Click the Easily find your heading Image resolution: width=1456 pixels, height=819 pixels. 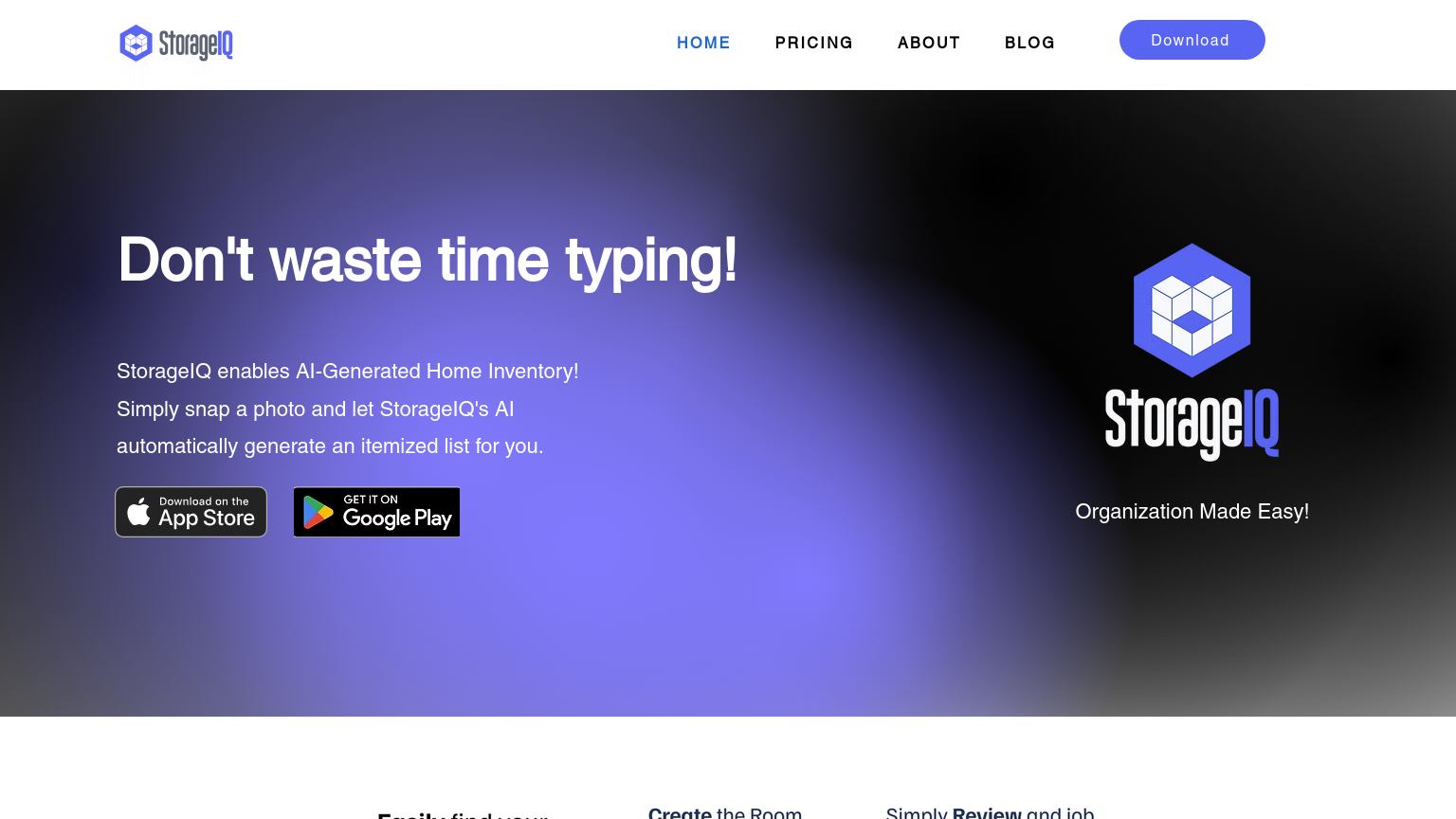pyautogui.click(x=464, y=814)
